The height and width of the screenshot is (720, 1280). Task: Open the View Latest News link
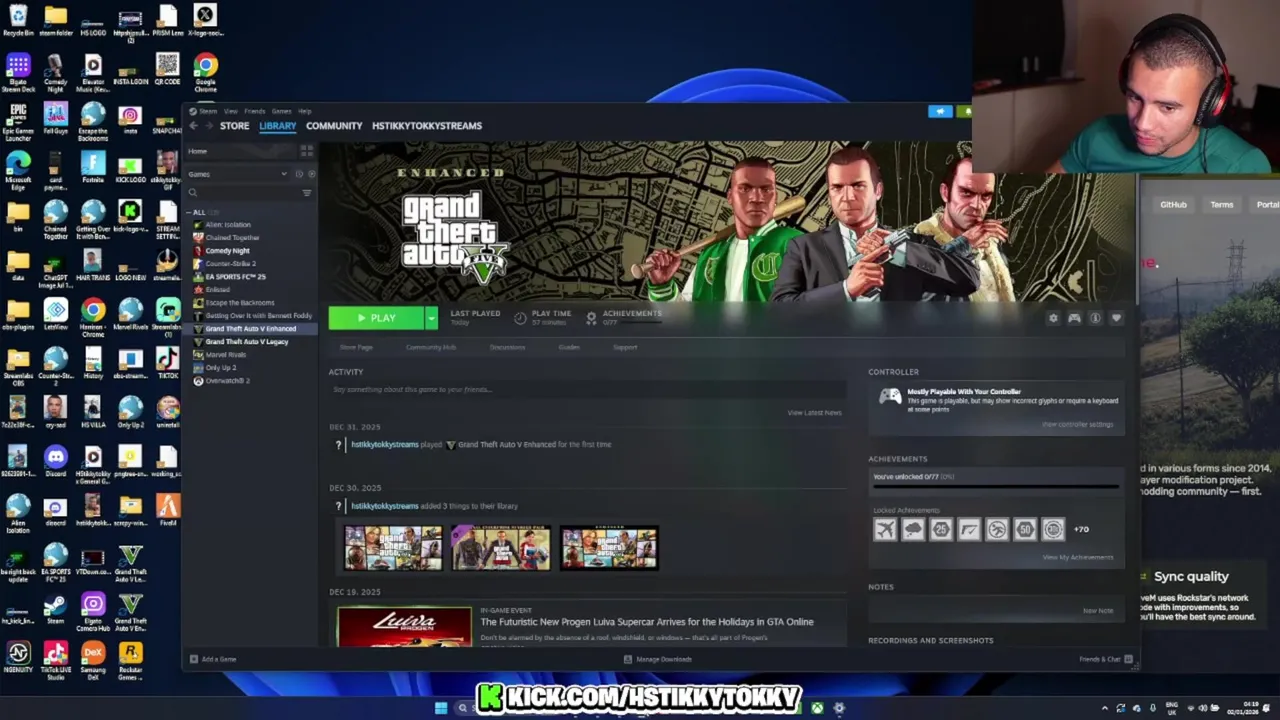tap(814, 412)
